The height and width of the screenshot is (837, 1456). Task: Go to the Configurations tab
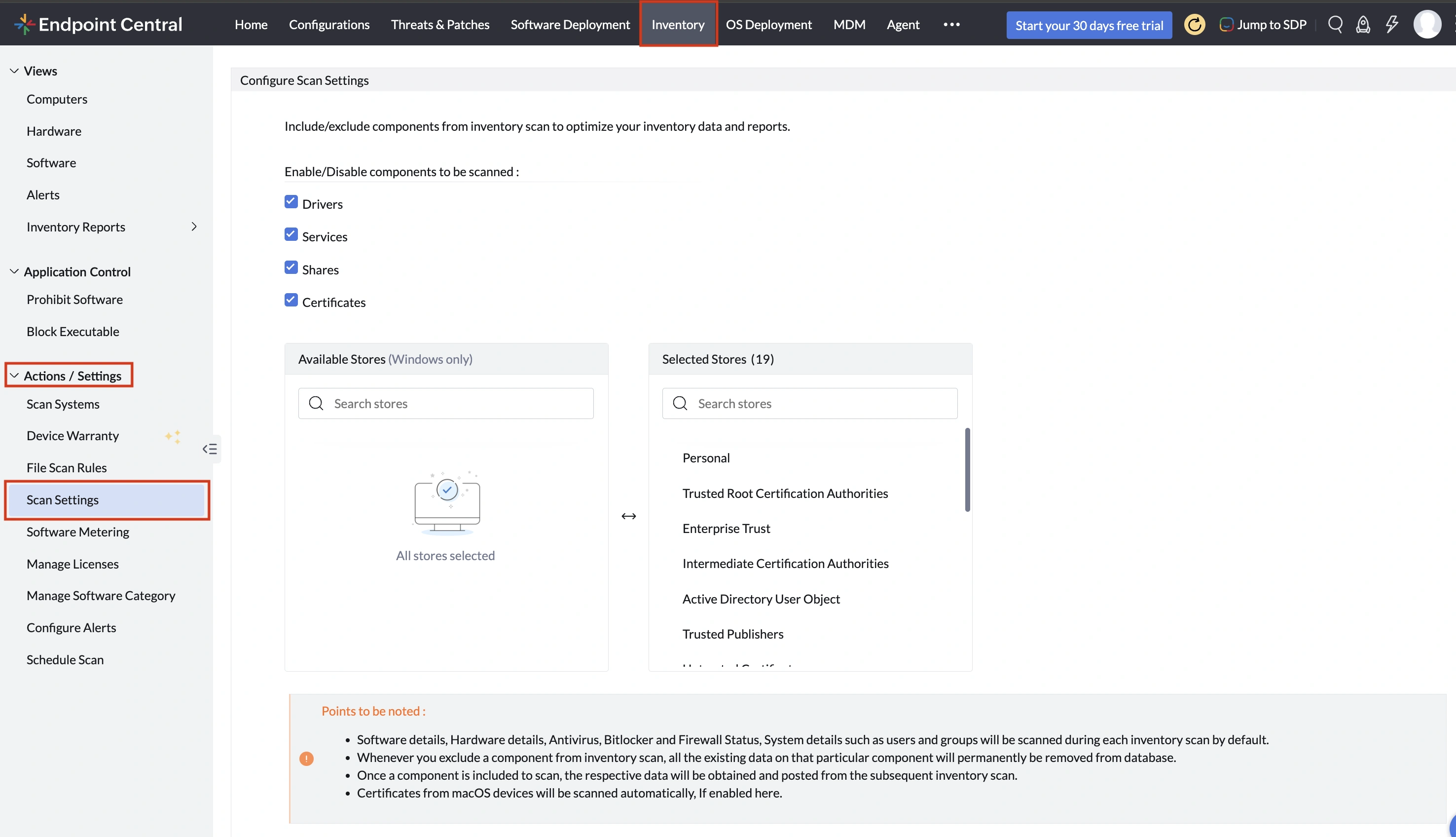329,24
